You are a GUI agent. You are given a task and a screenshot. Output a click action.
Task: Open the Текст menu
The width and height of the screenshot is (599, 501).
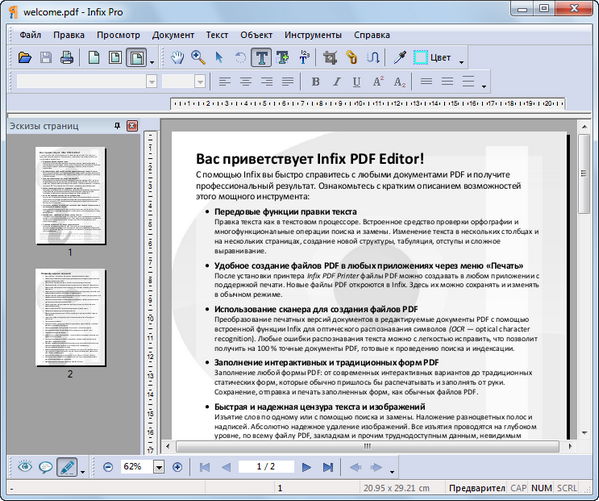point(217,35)
